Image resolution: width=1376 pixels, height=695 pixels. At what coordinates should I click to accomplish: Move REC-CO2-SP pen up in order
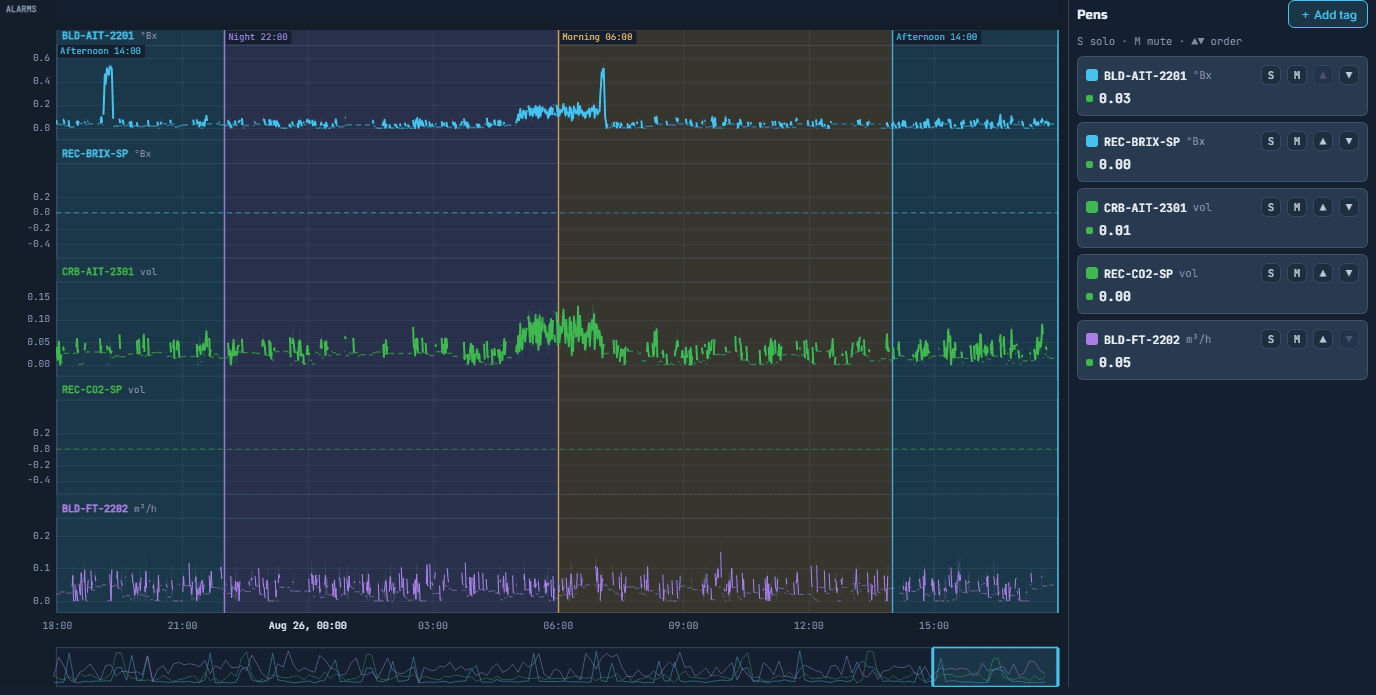(x=1323, y=273)
